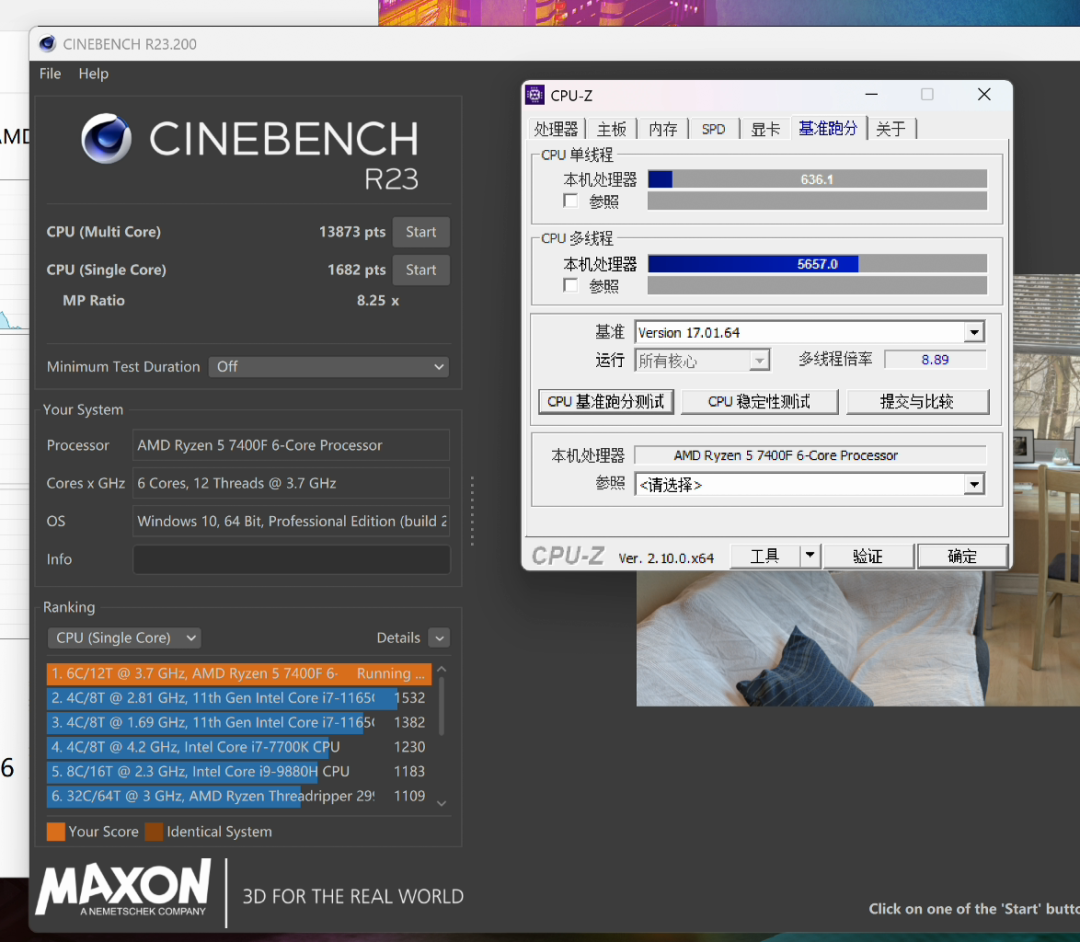Click 提交与比较 button
The image size is (1080, 942).
coord(917,401)
